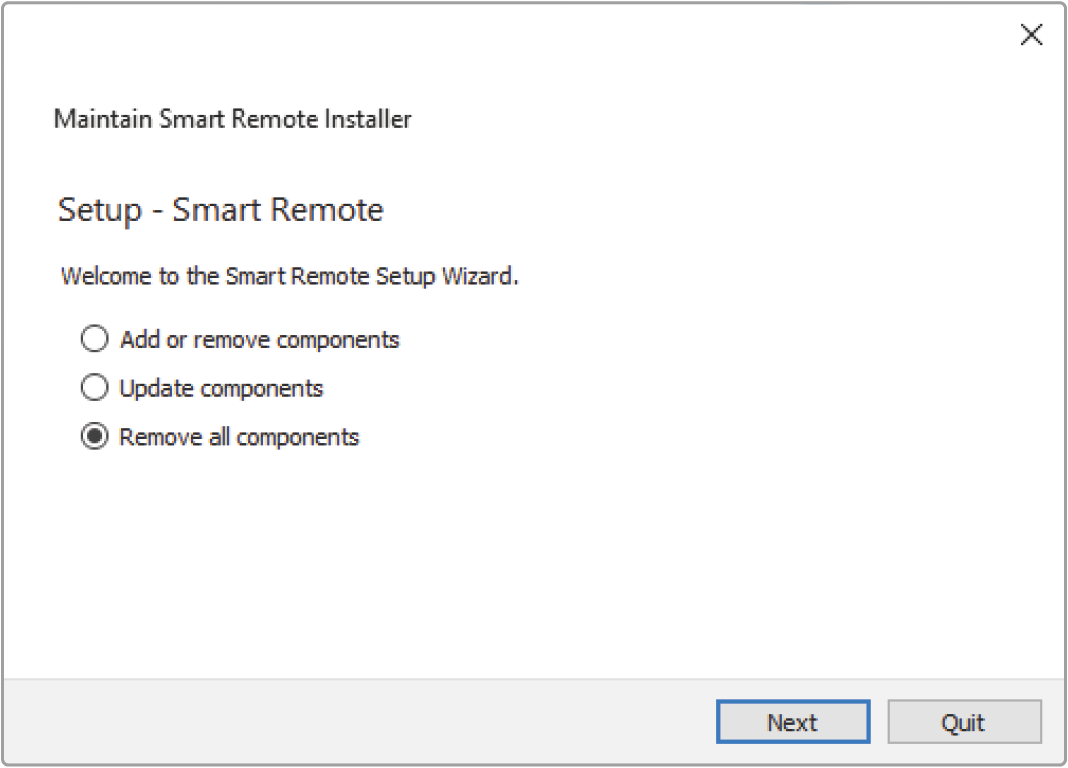
Task: Click blank title bar area left of X
Action: 600,36
